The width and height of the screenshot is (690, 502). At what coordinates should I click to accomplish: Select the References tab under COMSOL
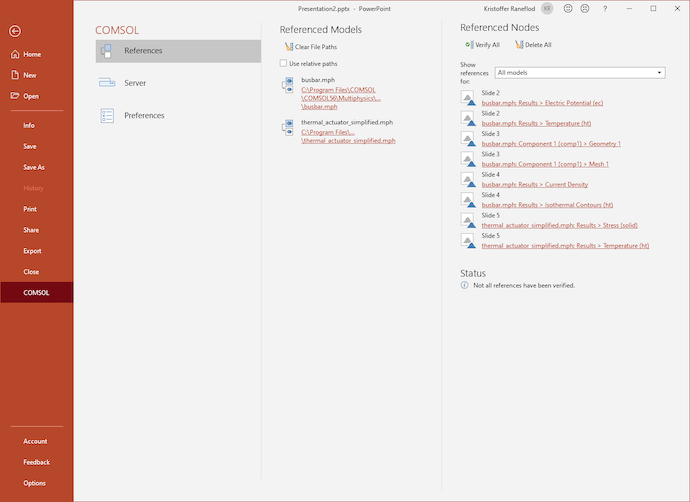coord(178,51)
